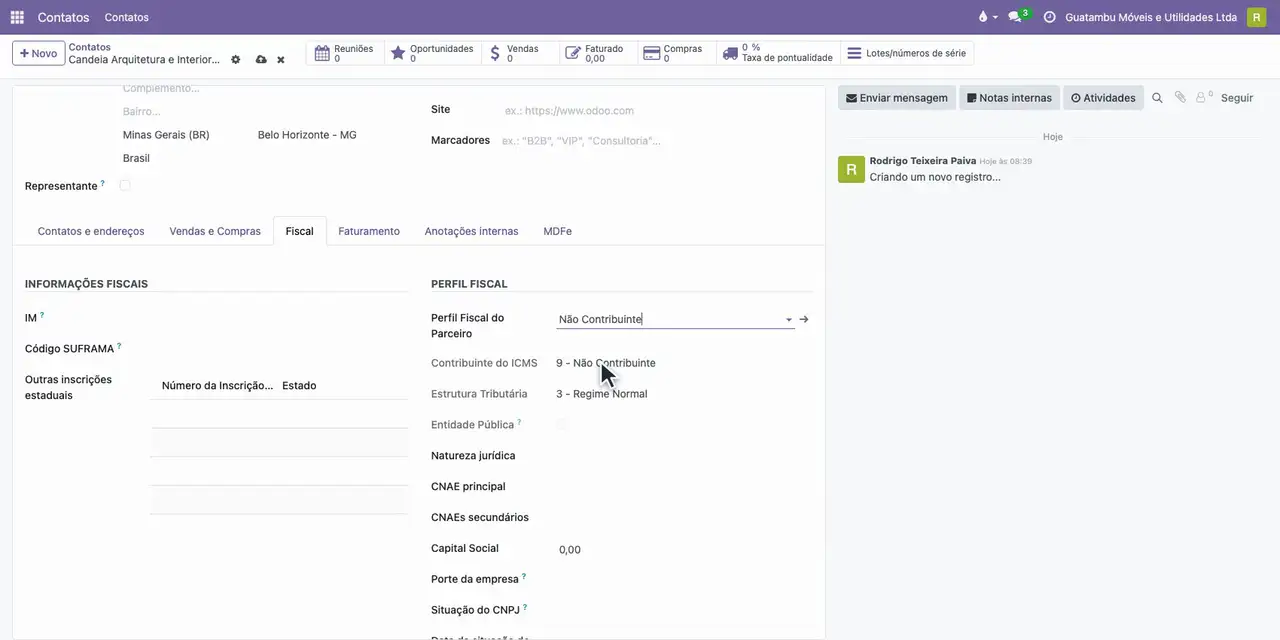The width and height of the screenshot is (1280, 640).
Task: Search chatter messages with magnifier icon
Action: click(x=1157, y=98)
